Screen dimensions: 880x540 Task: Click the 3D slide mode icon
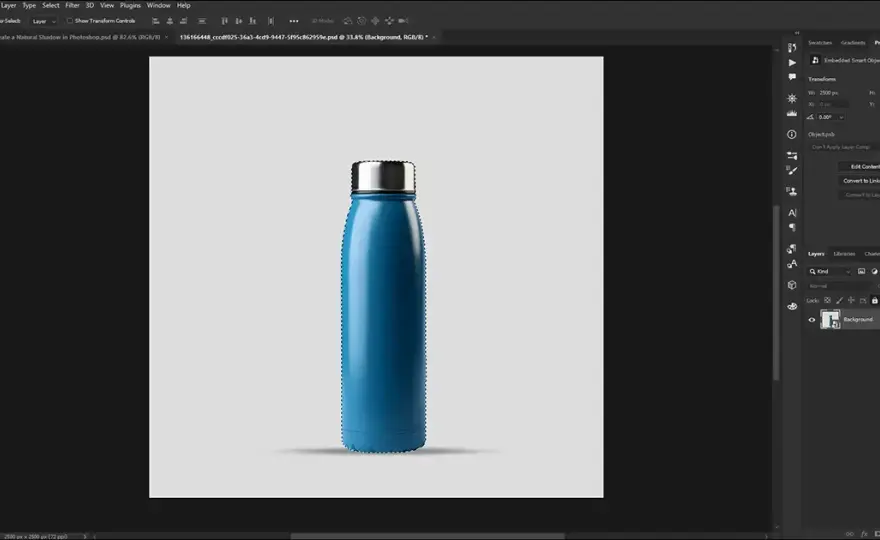pyautogui.click(x=389, y=21)
